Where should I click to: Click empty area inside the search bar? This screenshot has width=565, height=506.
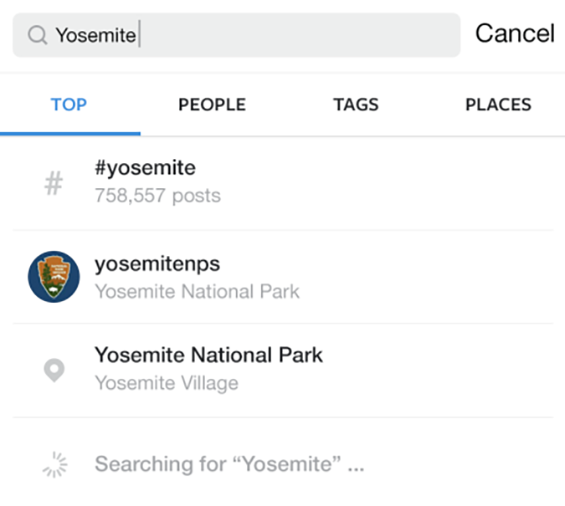299,35
